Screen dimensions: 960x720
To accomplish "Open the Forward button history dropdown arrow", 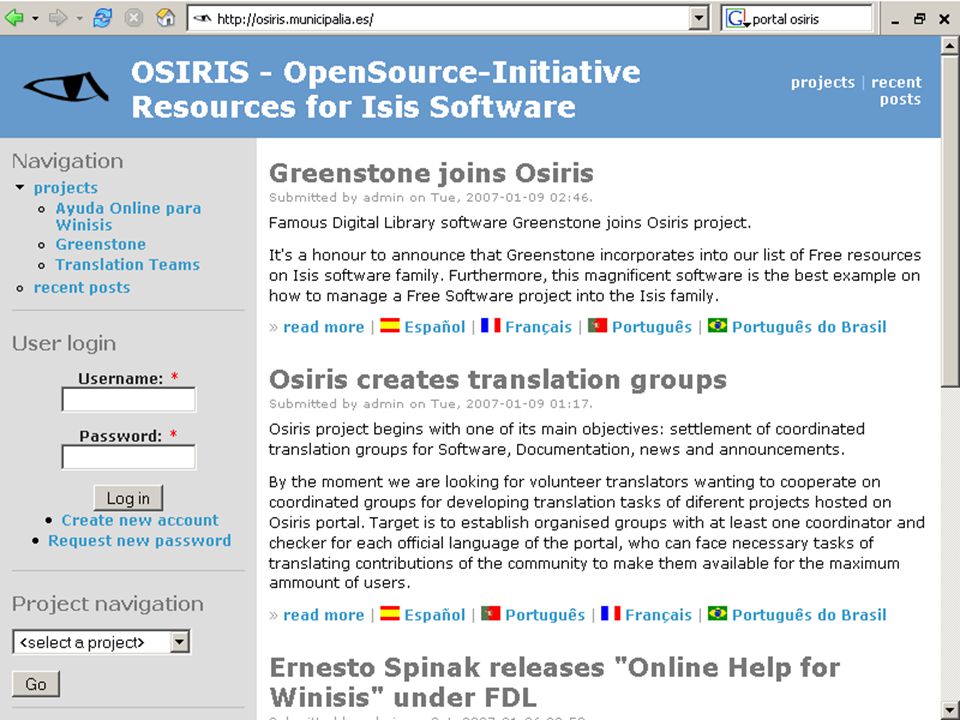I will tap(79, 19).
